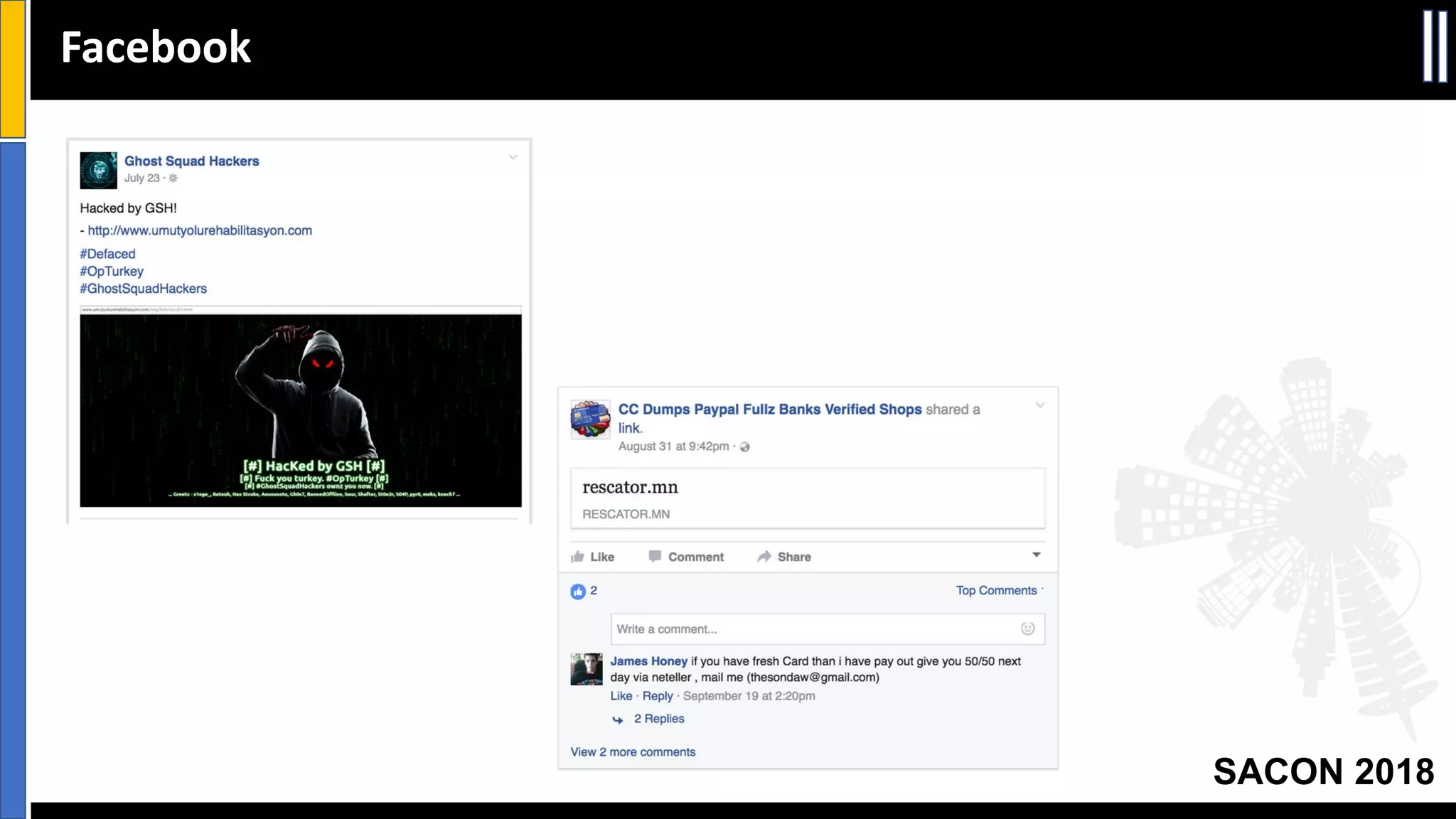Click the Write a comment field
The height and width of the screenshot is (819, 1456).
tap(828, 629)
